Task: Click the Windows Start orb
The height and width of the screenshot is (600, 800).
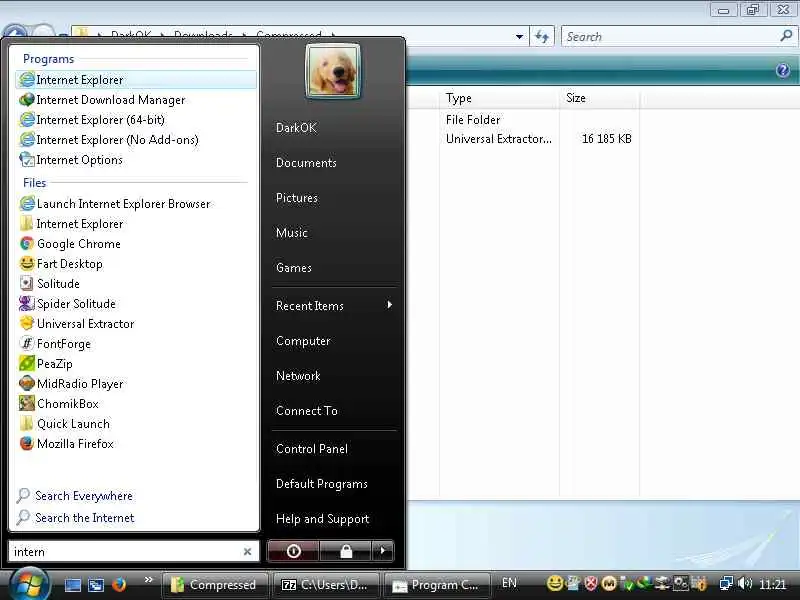Action: (x=29, y=584)
